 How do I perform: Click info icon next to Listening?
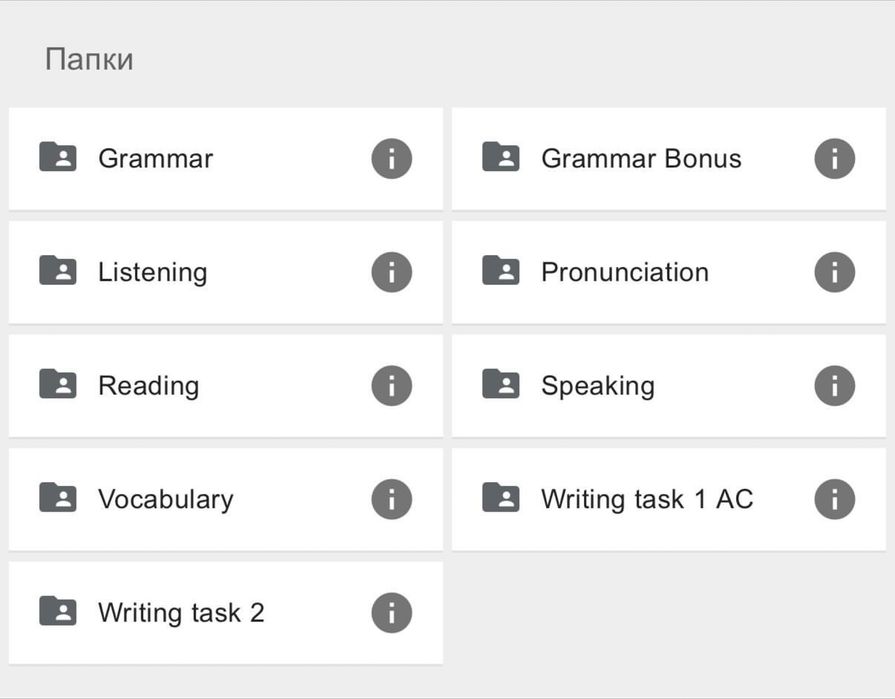click(x=391, y=272)
